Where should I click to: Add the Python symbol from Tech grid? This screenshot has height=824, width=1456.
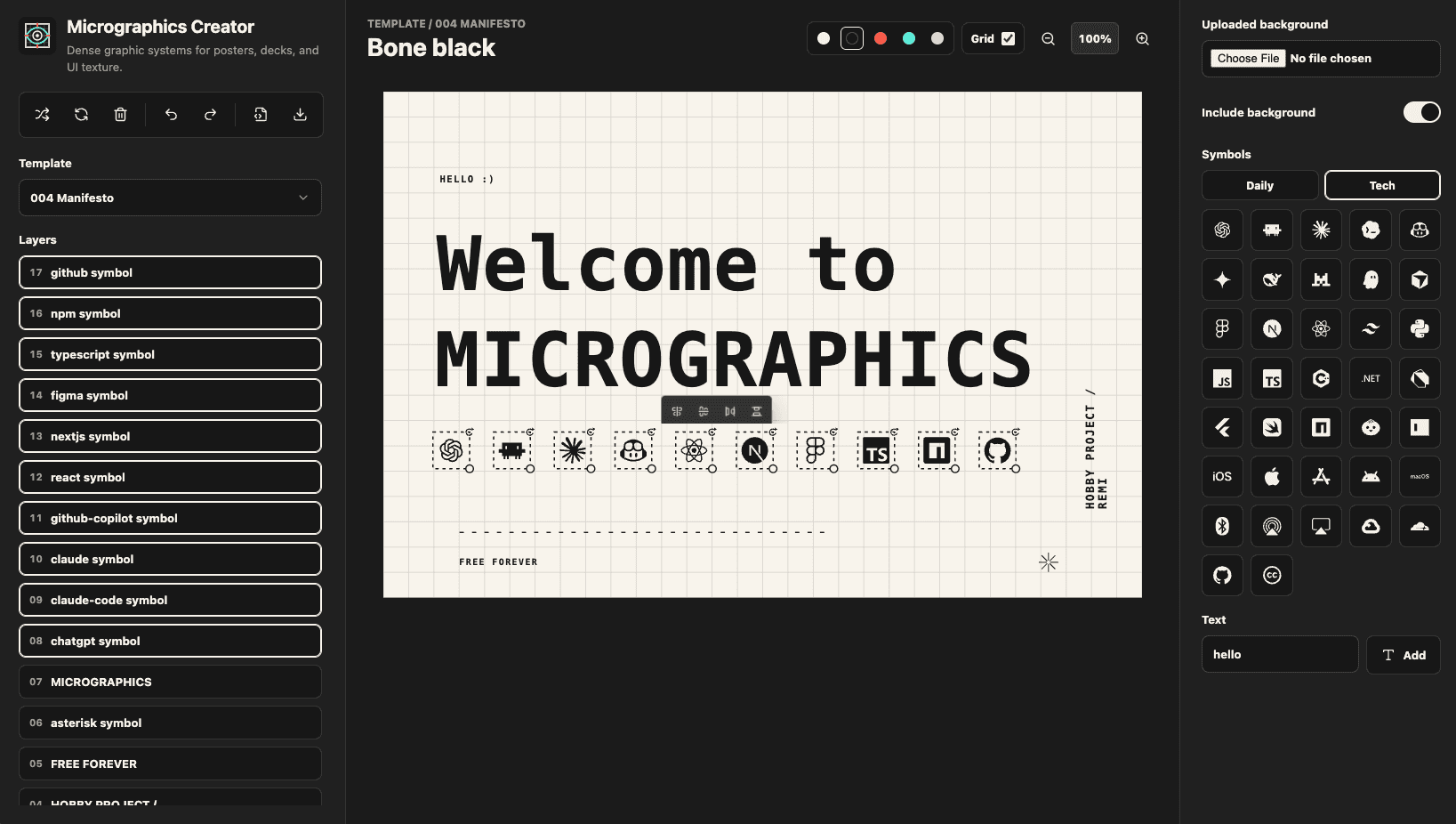pyautogui.click(x=1420, y=329)
